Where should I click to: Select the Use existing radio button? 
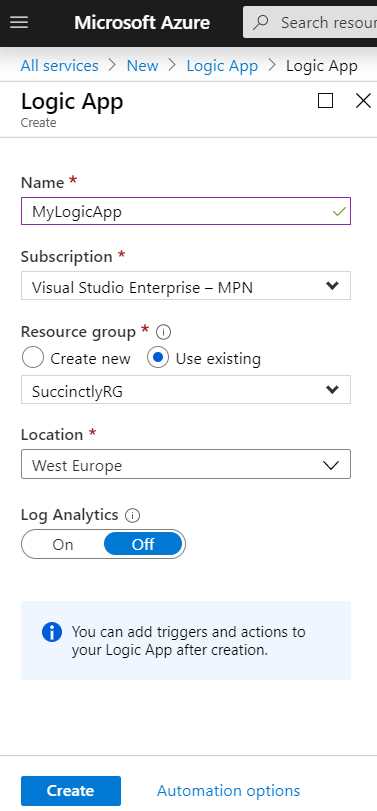click(x=157, y=358)
